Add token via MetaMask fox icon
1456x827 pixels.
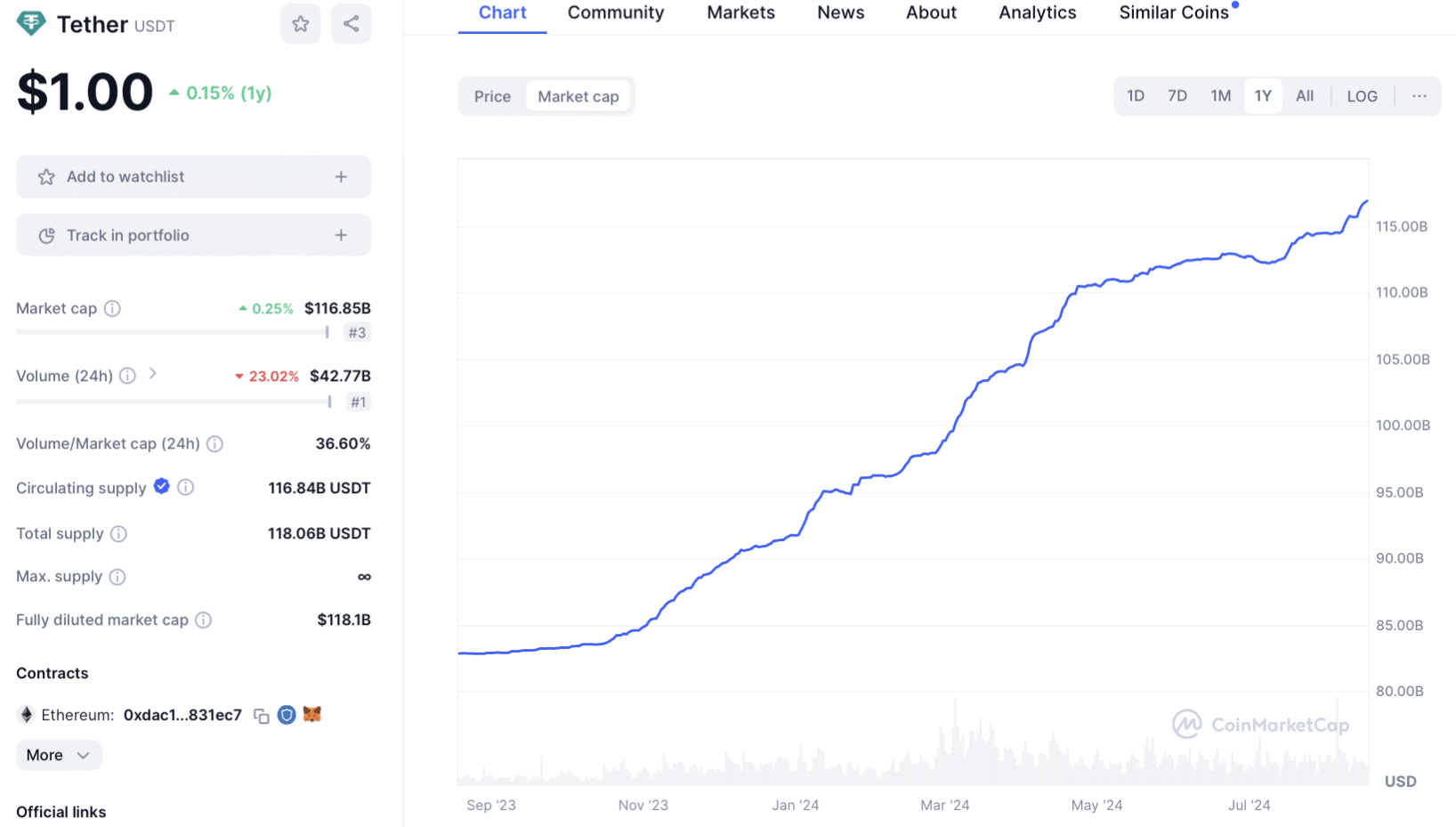click(311, 714)
